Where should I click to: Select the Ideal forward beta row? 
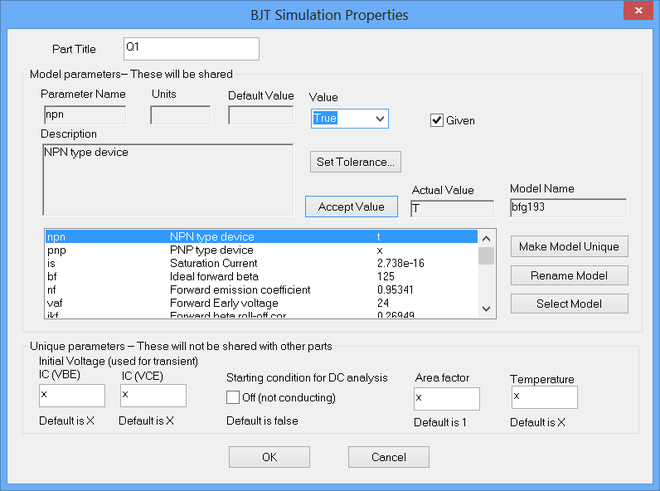coord(260,276)
